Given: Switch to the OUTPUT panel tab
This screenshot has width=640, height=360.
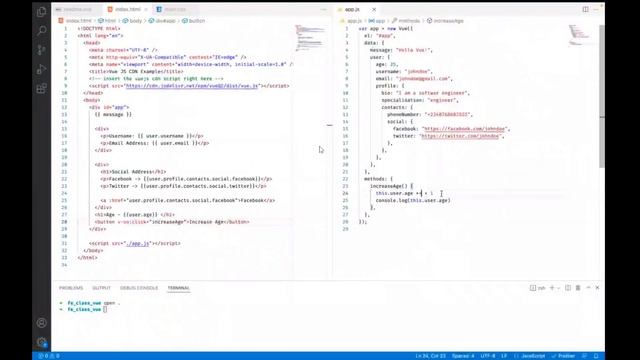Looking at the screenshot, I should pos(102,288).
